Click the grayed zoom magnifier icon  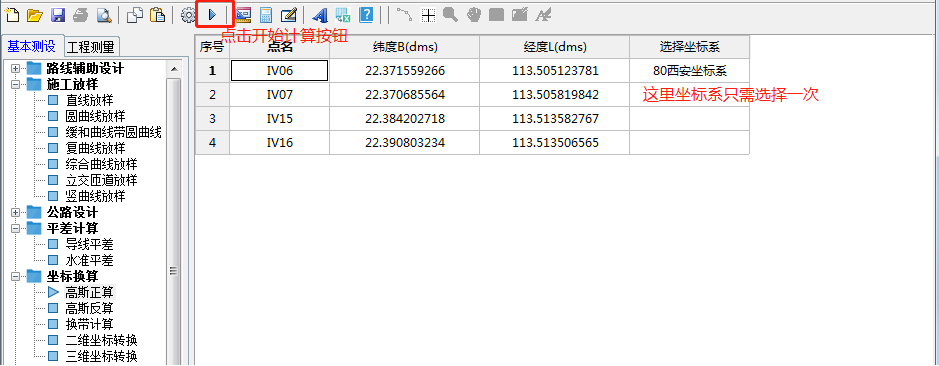(451, 15)
